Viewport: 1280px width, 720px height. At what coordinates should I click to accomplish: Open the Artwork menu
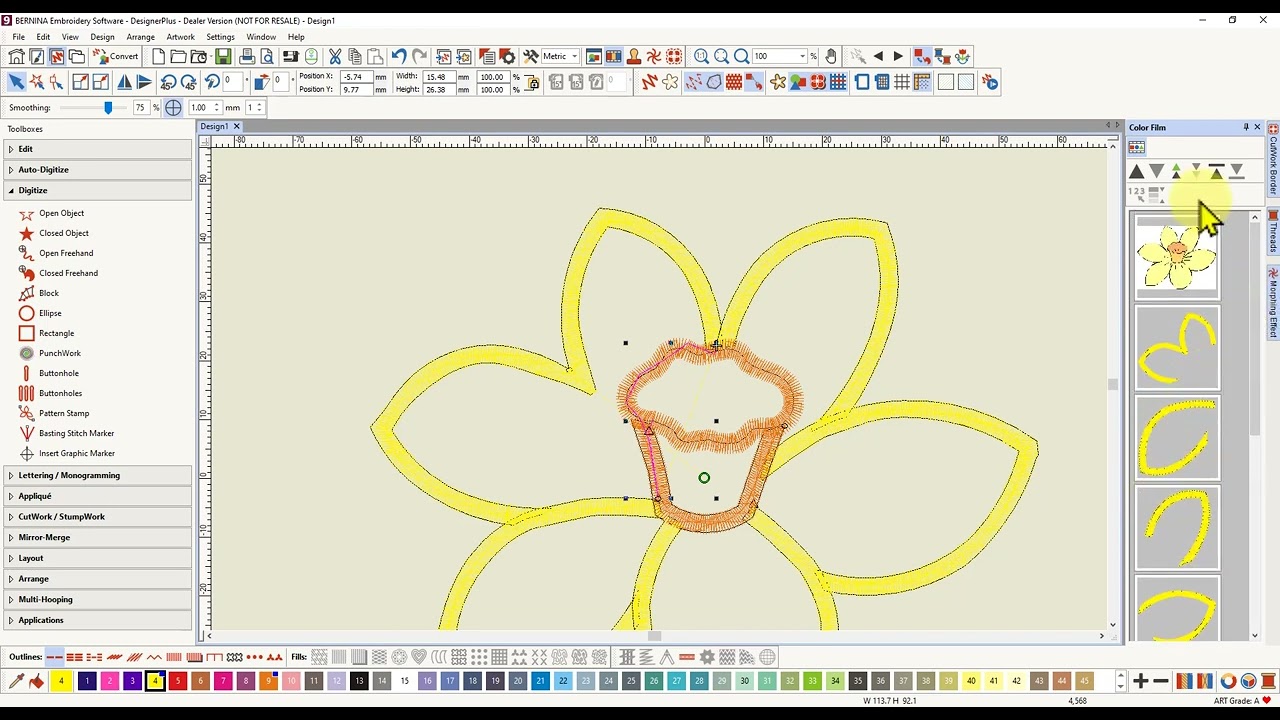180,37
